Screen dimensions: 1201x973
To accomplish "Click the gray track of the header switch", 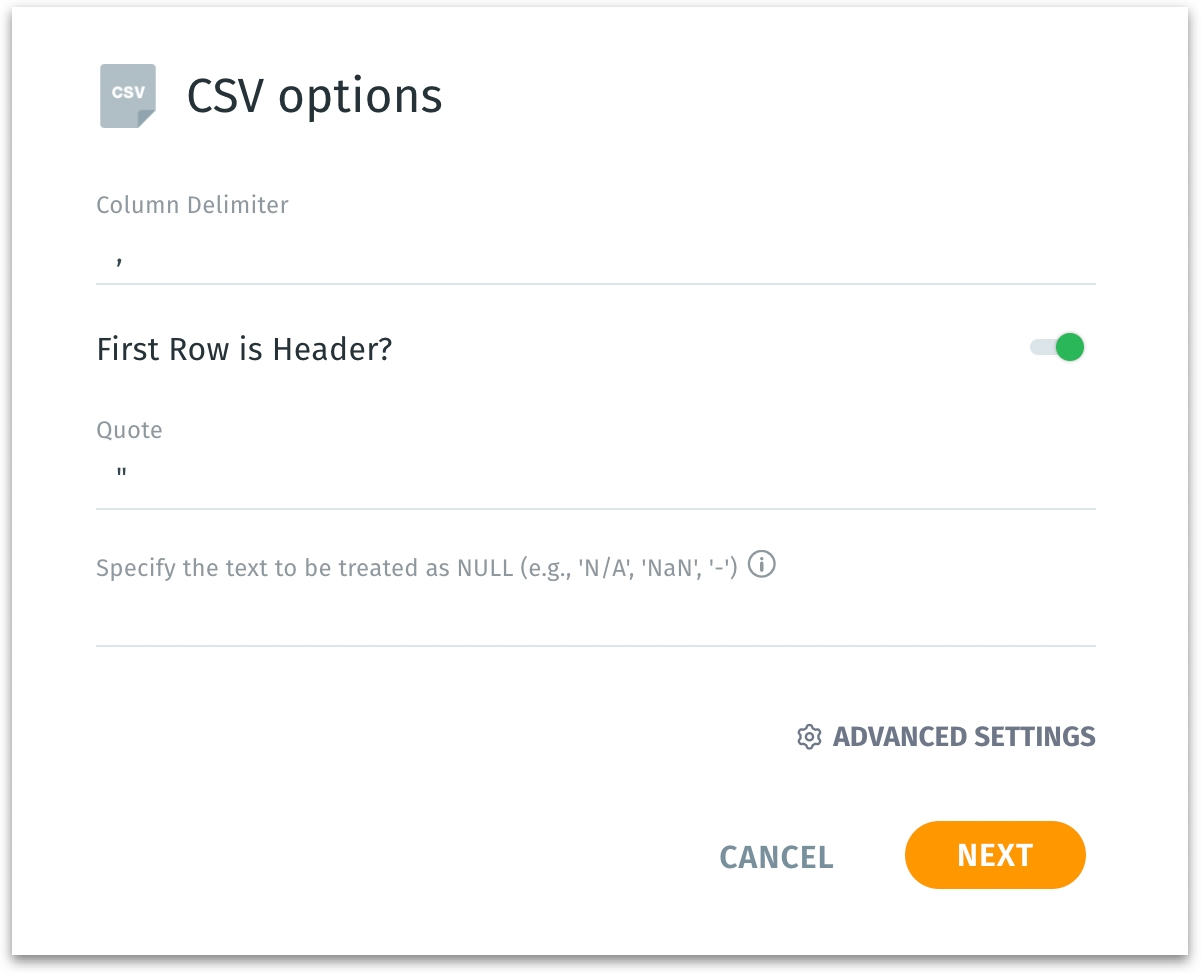I will click(1040, 348).
